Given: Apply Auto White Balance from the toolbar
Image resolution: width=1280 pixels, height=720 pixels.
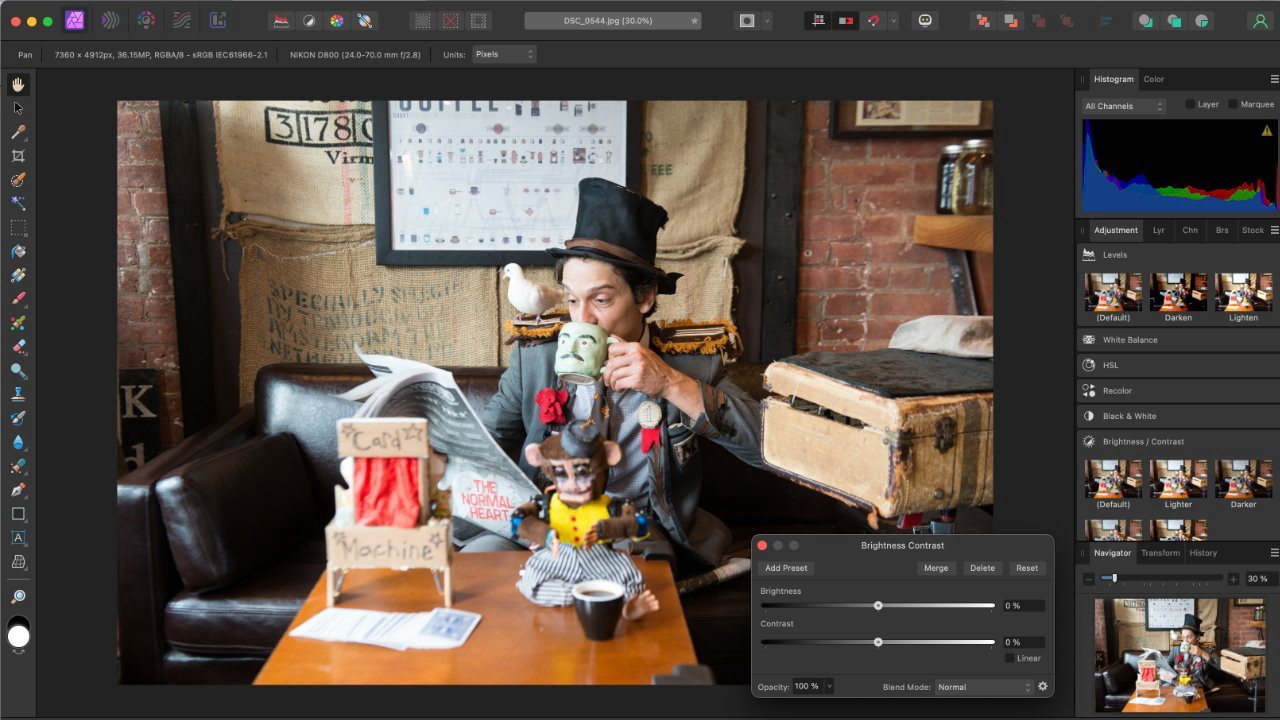Looking at the screenshot, I should coord(365,20).
